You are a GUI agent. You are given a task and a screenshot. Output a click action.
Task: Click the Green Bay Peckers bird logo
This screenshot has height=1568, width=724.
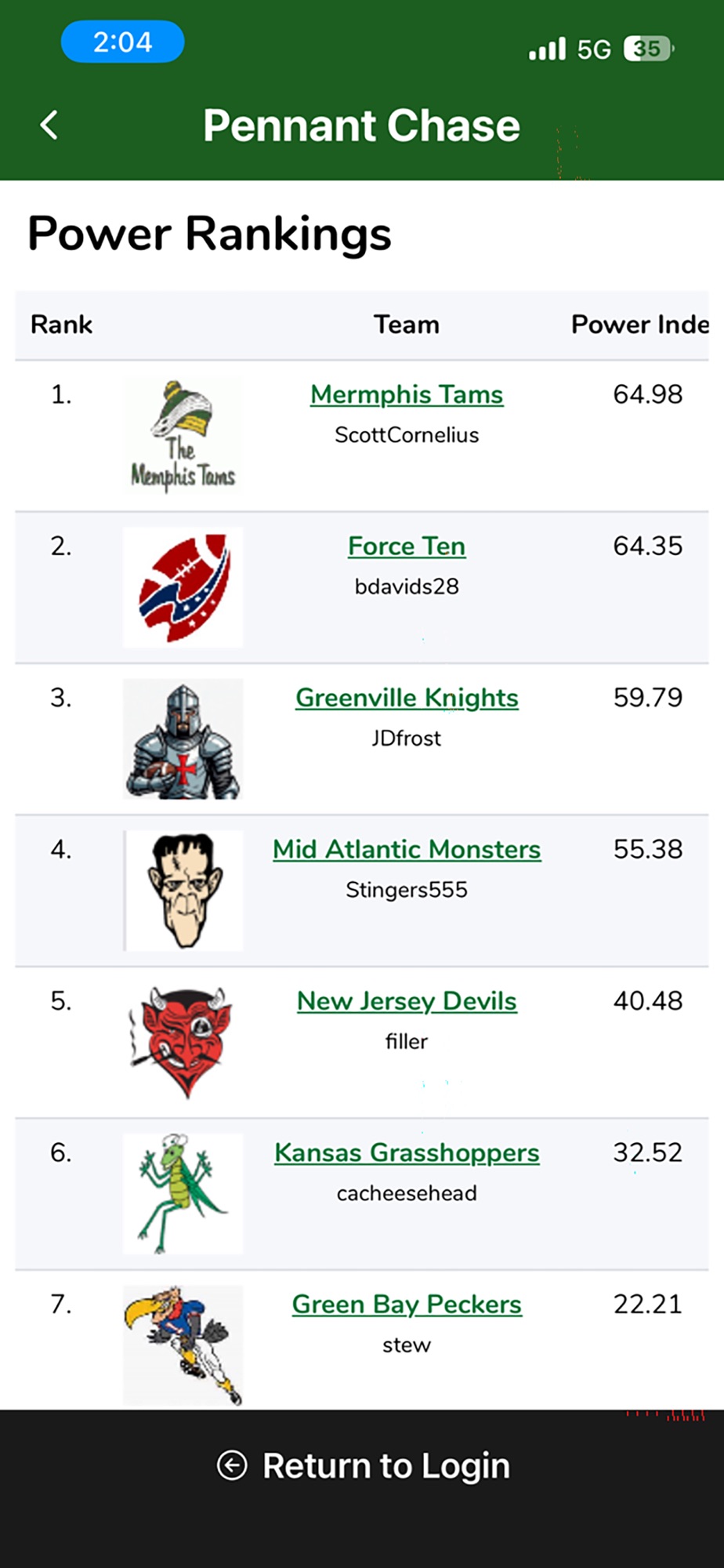[183, 1345]
